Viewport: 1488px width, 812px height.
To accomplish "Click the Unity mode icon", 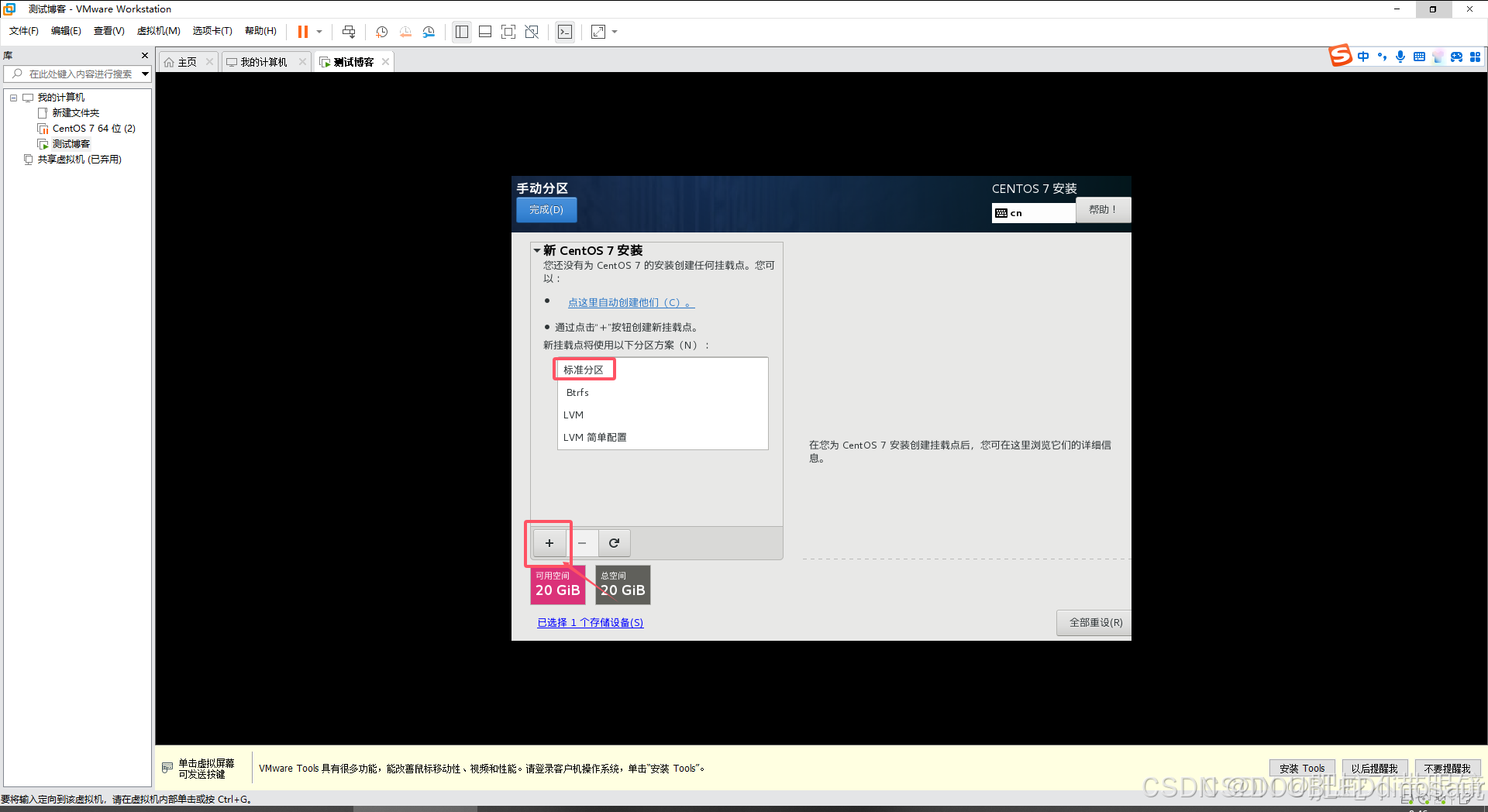I will point(532,32).
